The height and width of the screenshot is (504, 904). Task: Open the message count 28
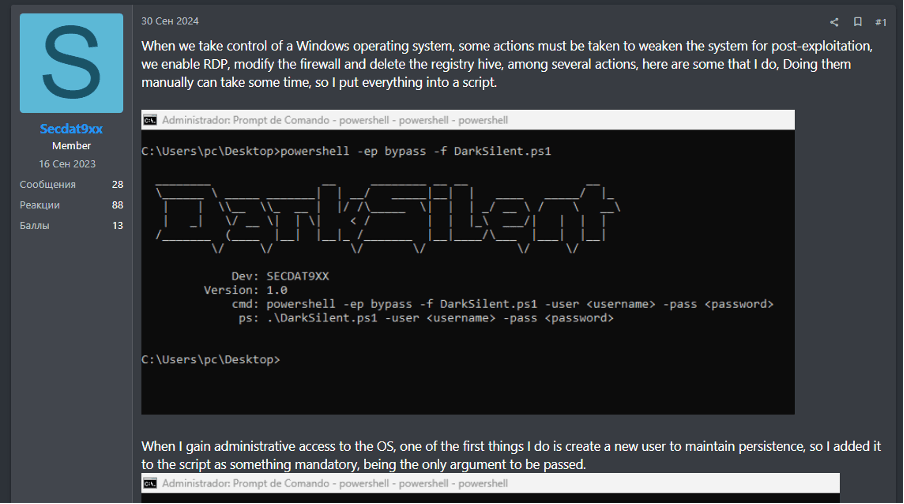pyautogui.click(x=117, y=185)
